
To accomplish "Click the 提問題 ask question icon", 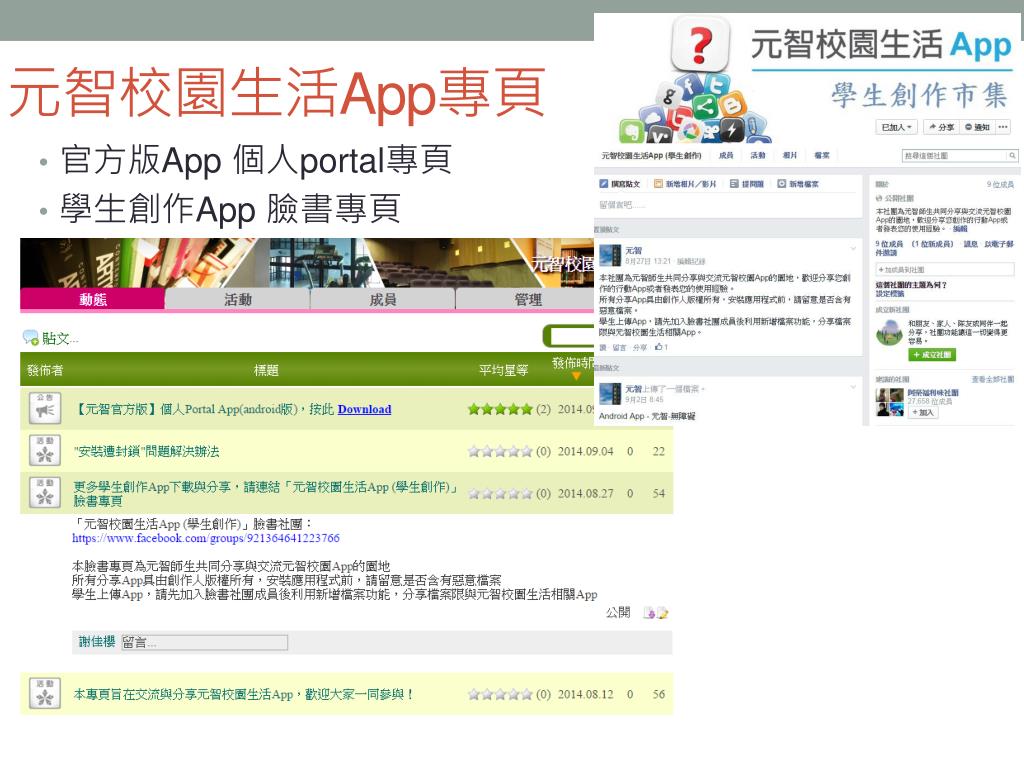I will [734, 184].
